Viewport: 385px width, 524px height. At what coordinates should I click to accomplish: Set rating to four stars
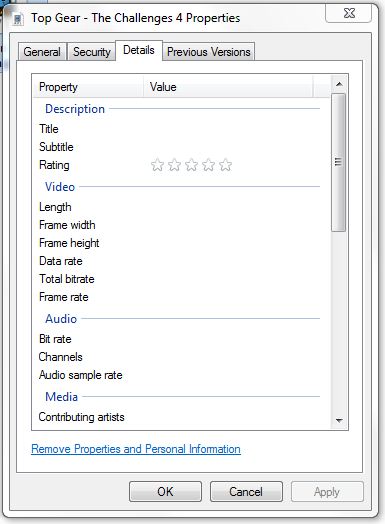coord(209,165)
